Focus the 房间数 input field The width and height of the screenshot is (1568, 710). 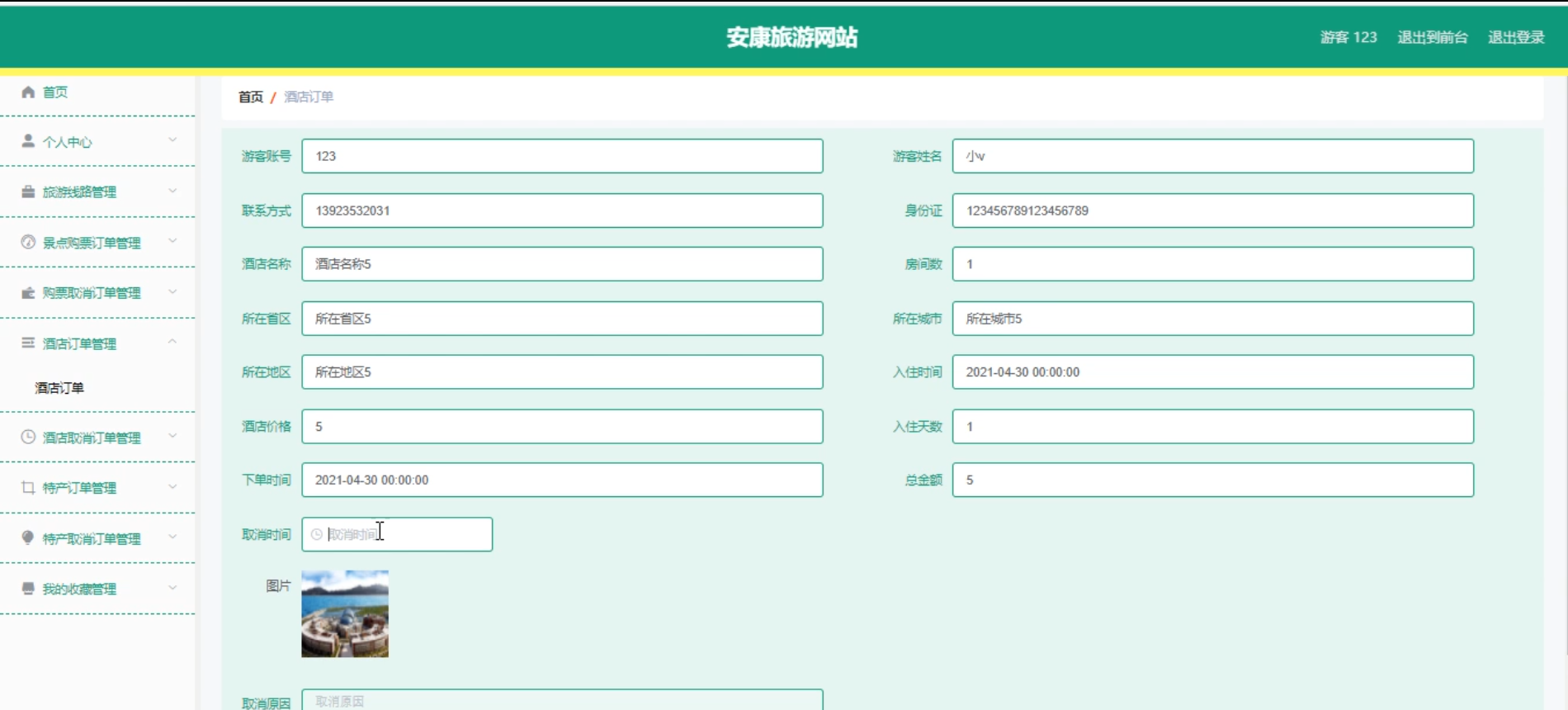coord(1213,264)
